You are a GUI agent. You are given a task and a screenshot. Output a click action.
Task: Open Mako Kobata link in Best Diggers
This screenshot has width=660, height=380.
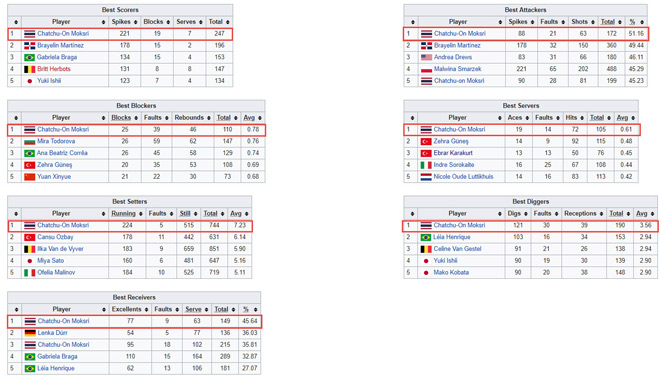[451, 273]
